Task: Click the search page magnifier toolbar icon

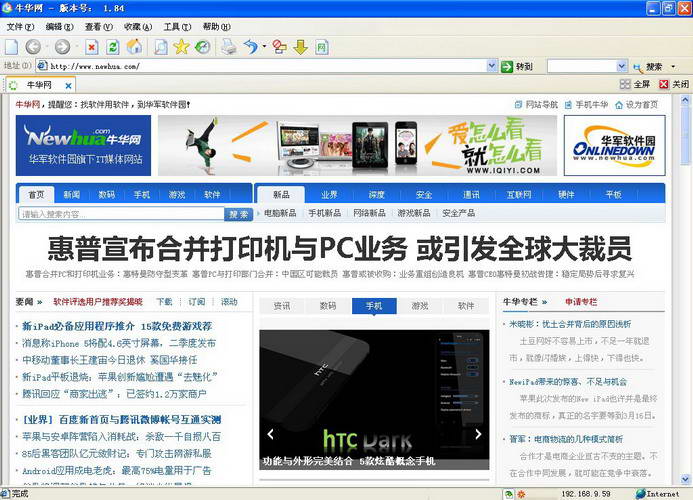Action: [x=160, y=47]
